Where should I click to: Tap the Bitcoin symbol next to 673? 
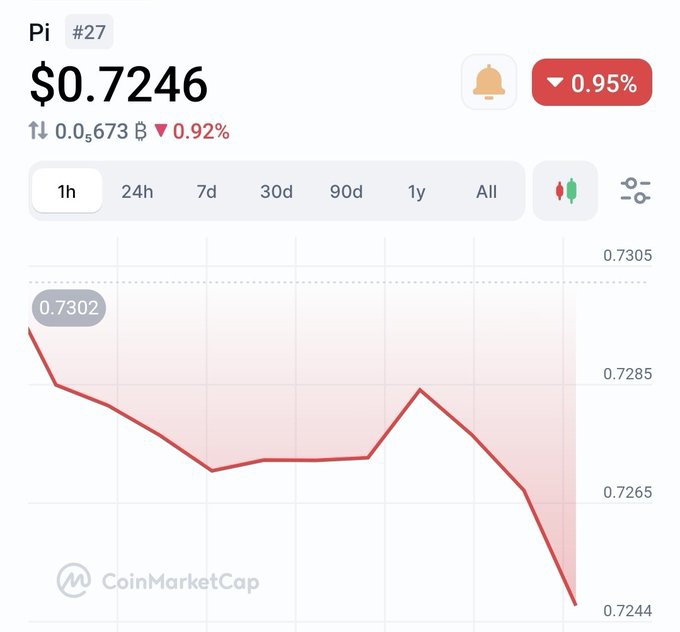coord(141,131)
